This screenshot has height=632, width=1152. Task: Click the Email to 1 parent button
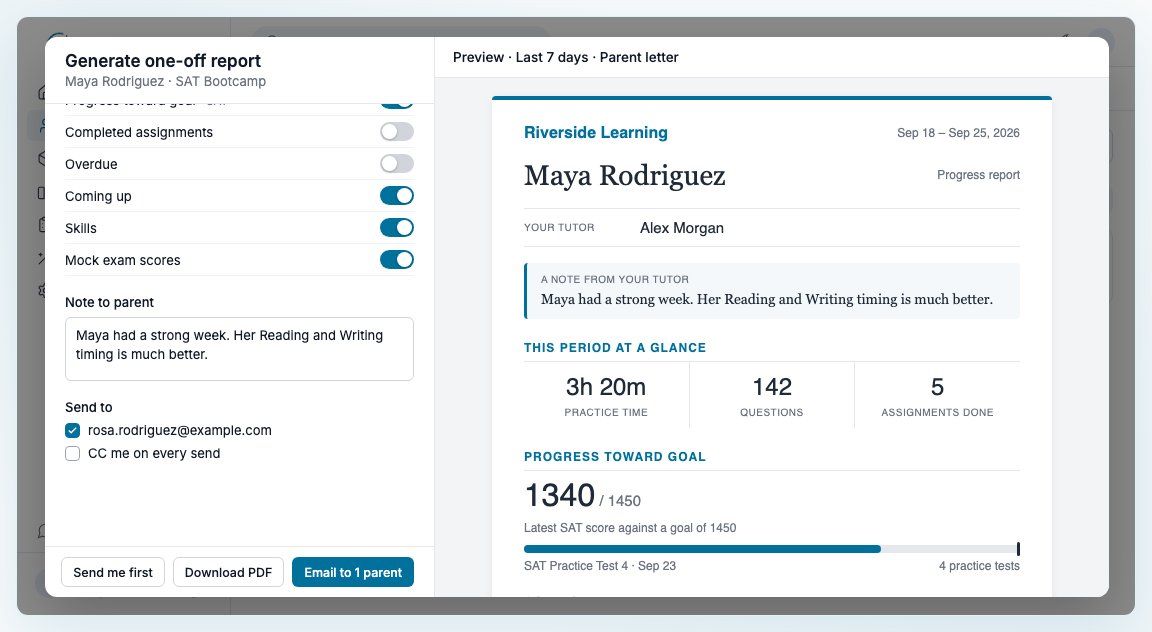pyautogui.click(x=353, y=572)
